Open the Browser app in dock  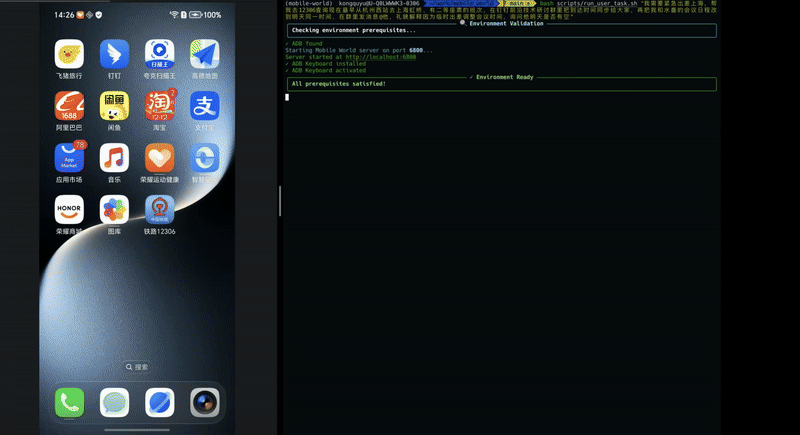click(x=159, y=402)
